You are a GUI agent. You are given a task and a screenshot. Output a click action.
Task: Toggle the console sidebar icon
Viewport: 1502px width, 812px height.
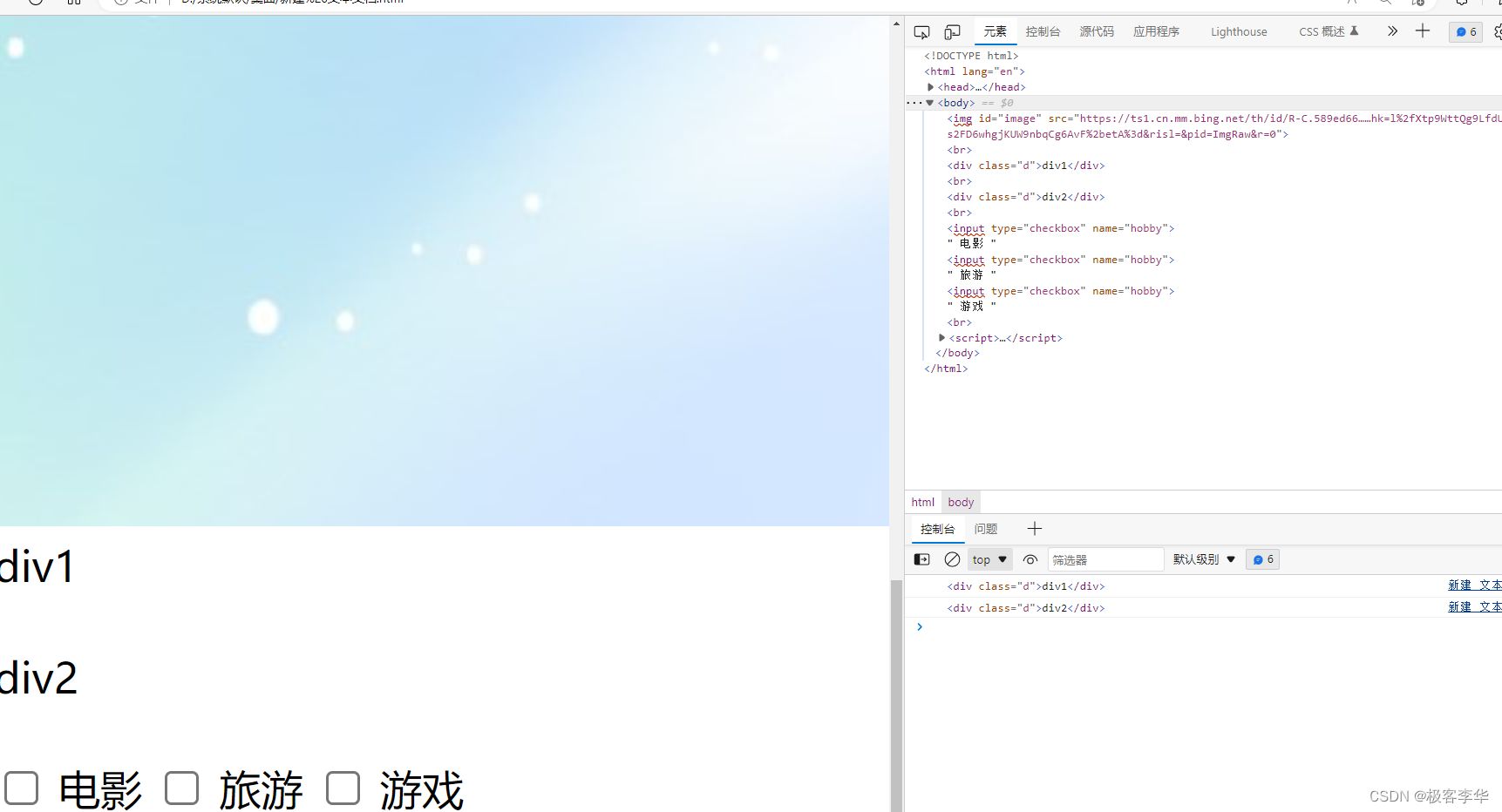point(921,559)
